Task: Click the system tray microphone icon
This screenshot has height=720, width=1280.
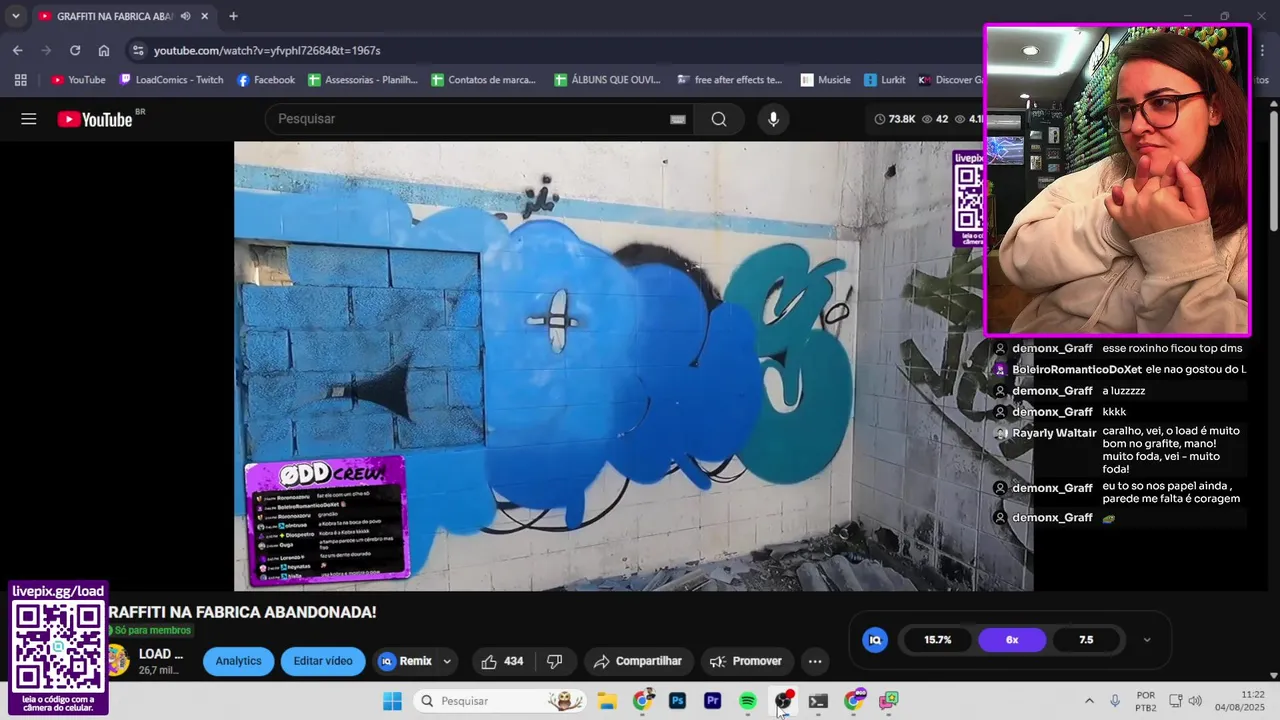Action: (x=1115, y=701)
